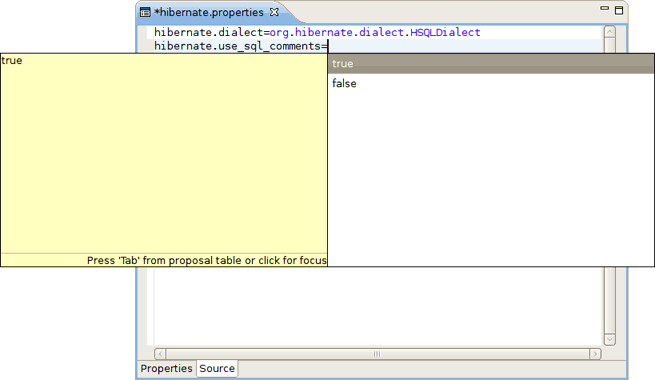
Task: Minimize the editor view
Action: tap(604, 8)
